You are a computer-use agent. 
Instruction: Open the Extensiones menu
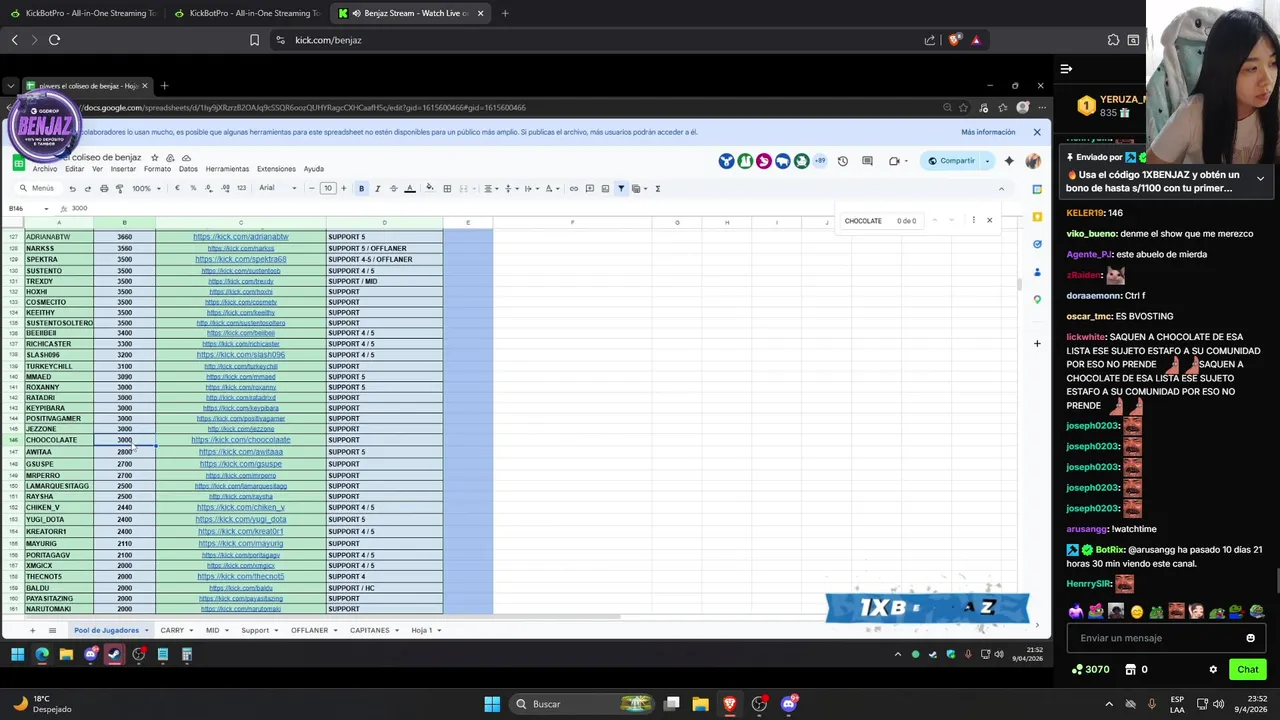click(x=276, y=169)
